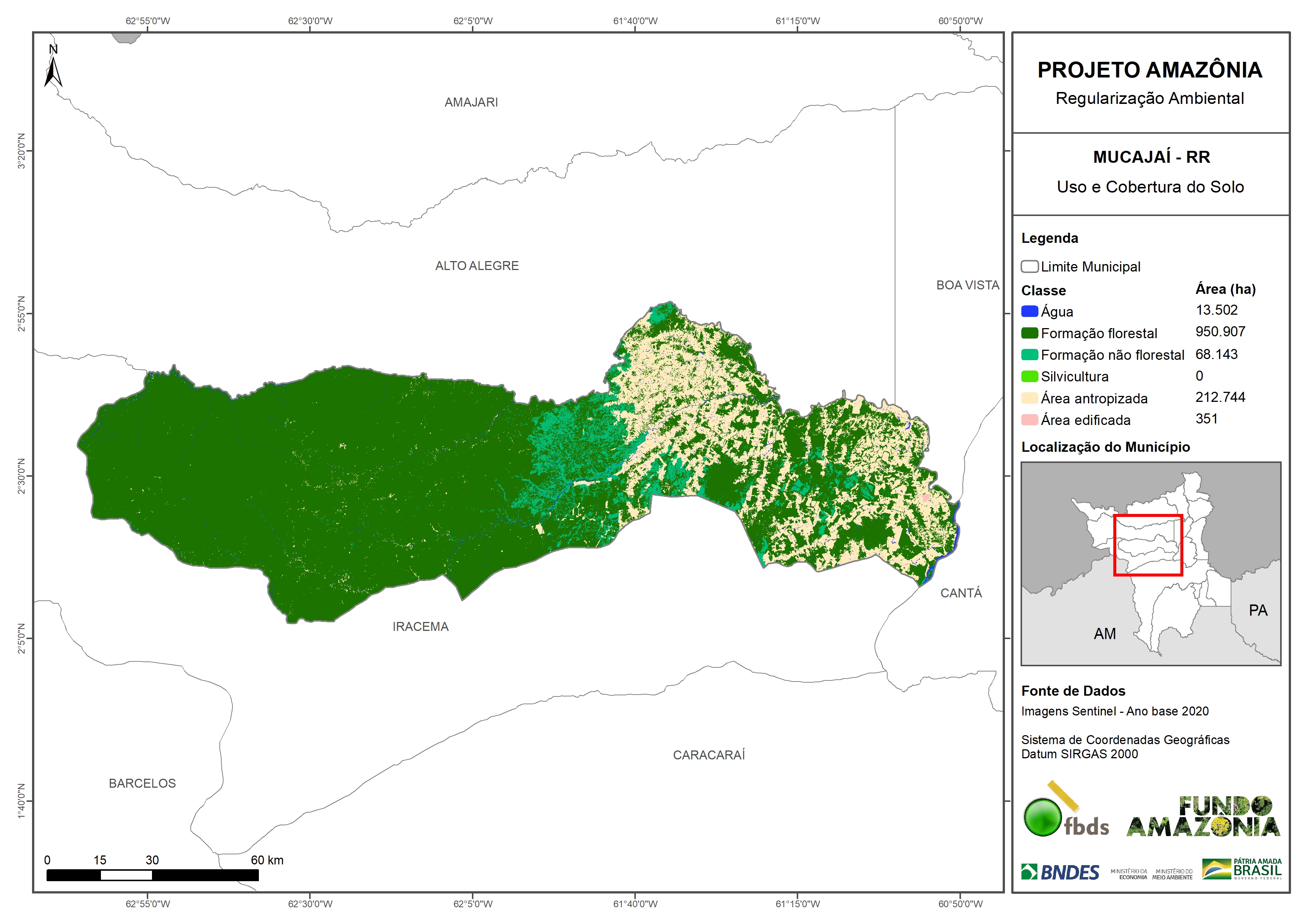This screenshot has height=924, width=1307.
Task: Click the scale bar at bottom left
Action: 152,875
